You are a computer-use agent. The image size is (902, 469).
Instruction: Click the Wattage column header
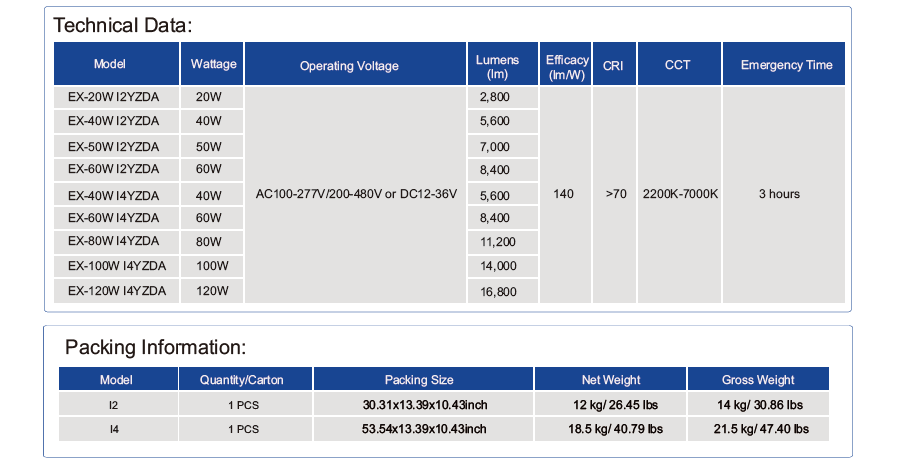[x=212, y=64]
